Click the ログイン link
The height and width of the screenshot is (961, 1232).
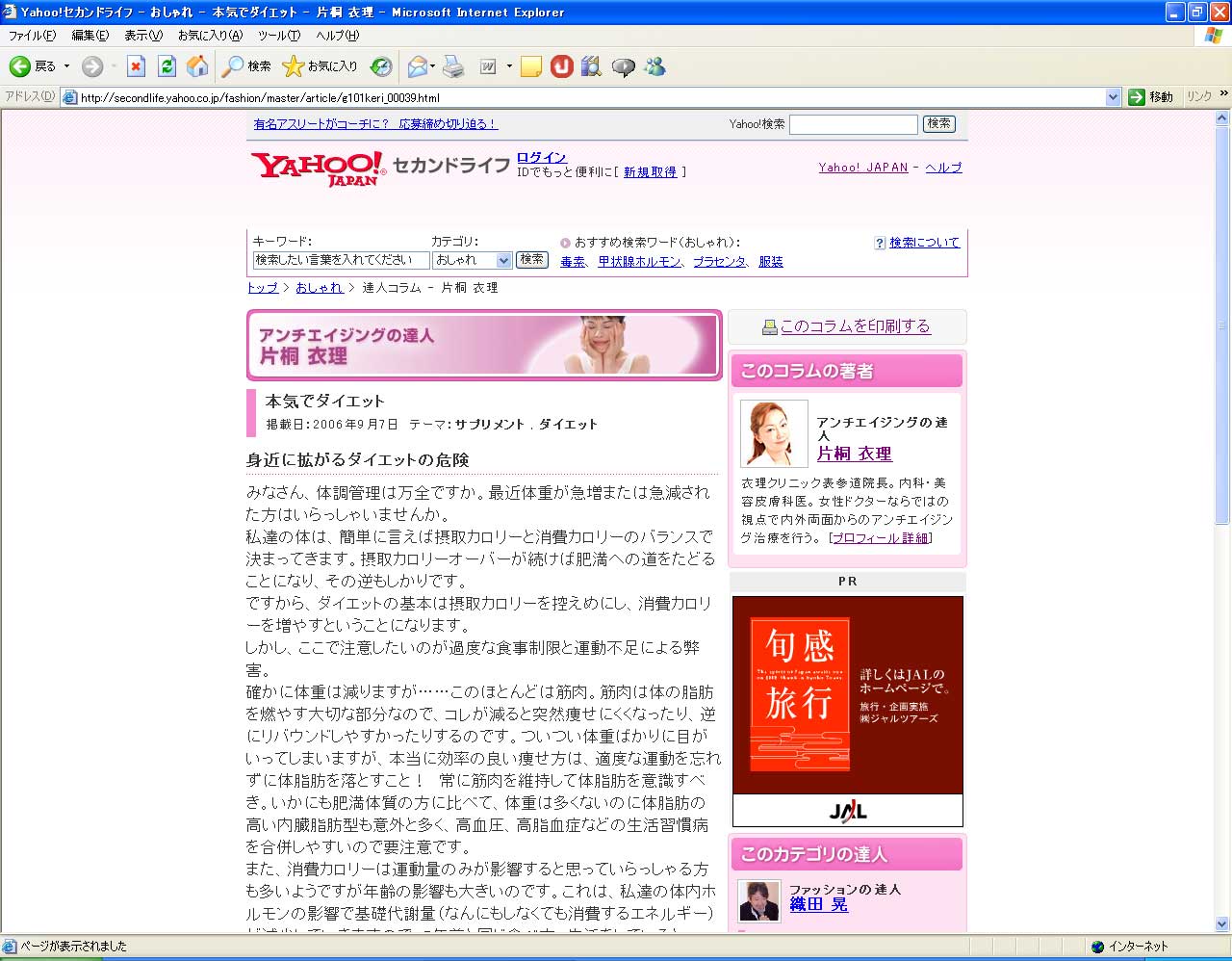(541, 157)
